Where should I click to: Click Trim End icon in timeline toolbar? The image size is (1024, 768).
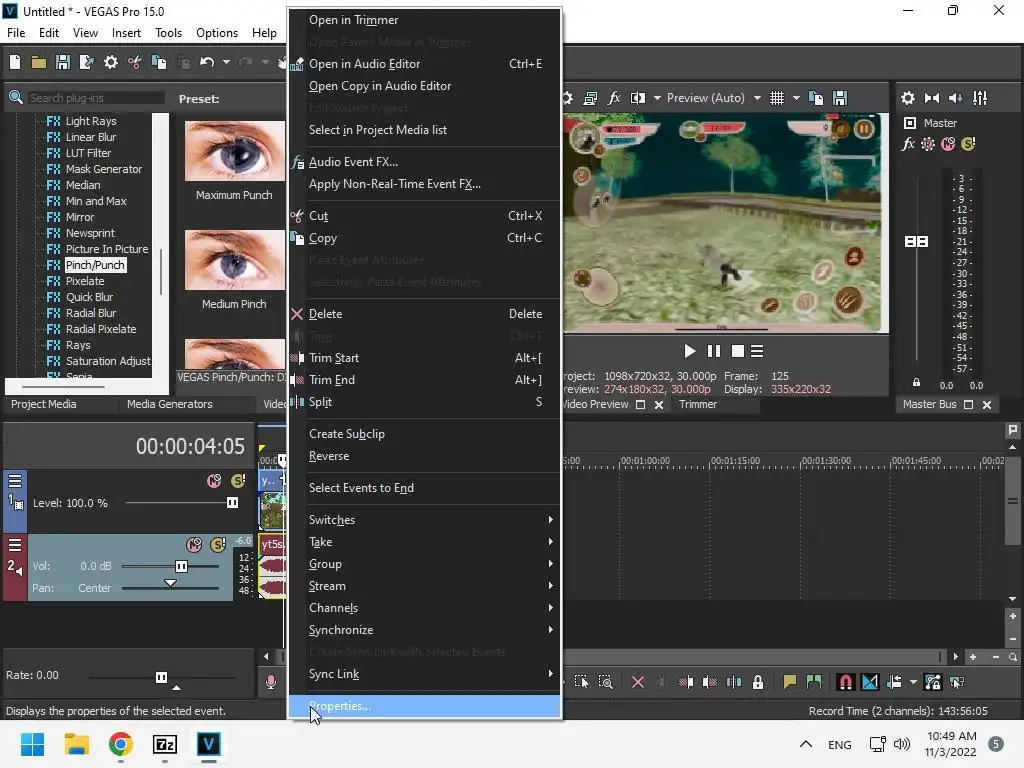pos(710,682)
